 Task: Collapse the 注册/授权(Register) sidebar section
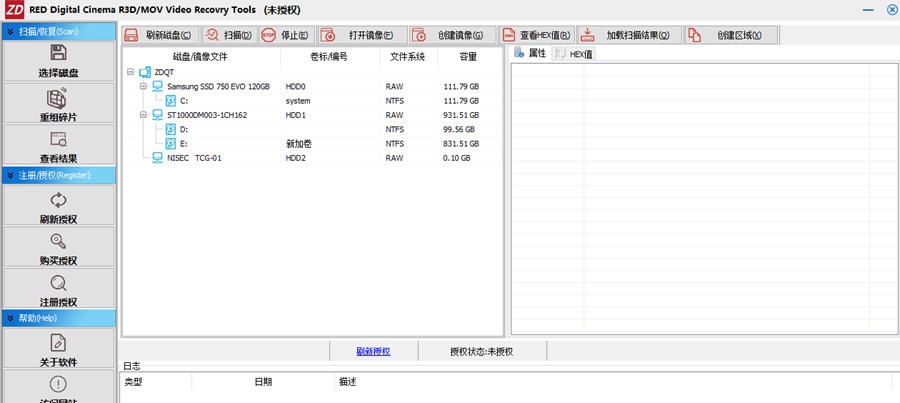(x=10, y=175)
